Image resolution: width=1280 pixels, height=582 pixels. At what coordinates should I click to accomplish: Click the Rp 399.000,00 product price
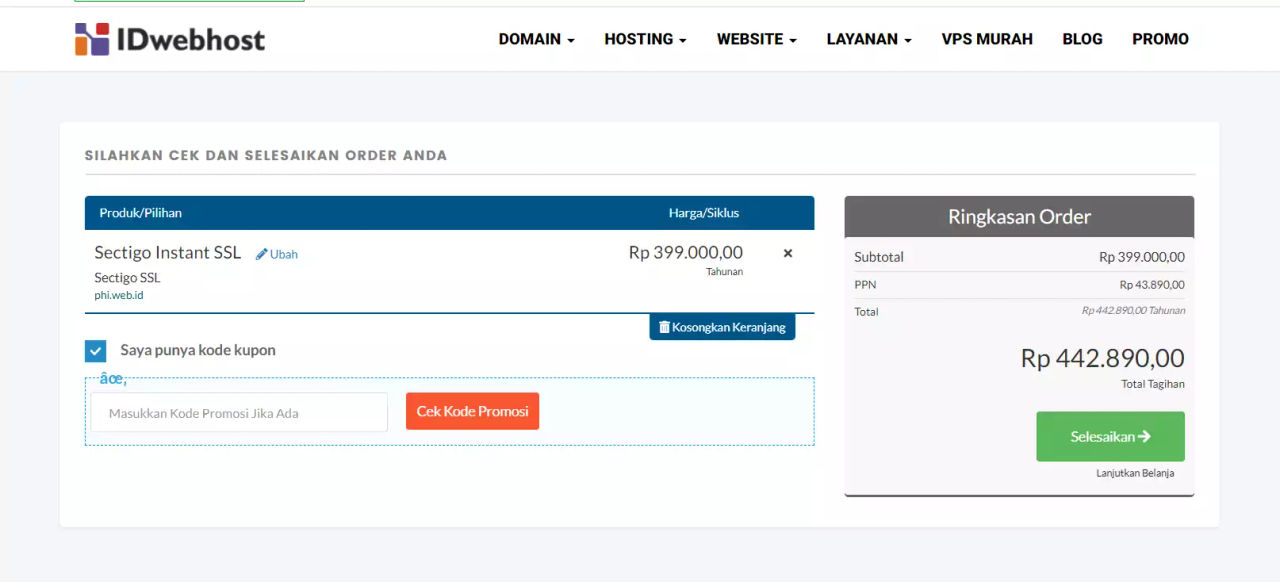pos(686,252)
